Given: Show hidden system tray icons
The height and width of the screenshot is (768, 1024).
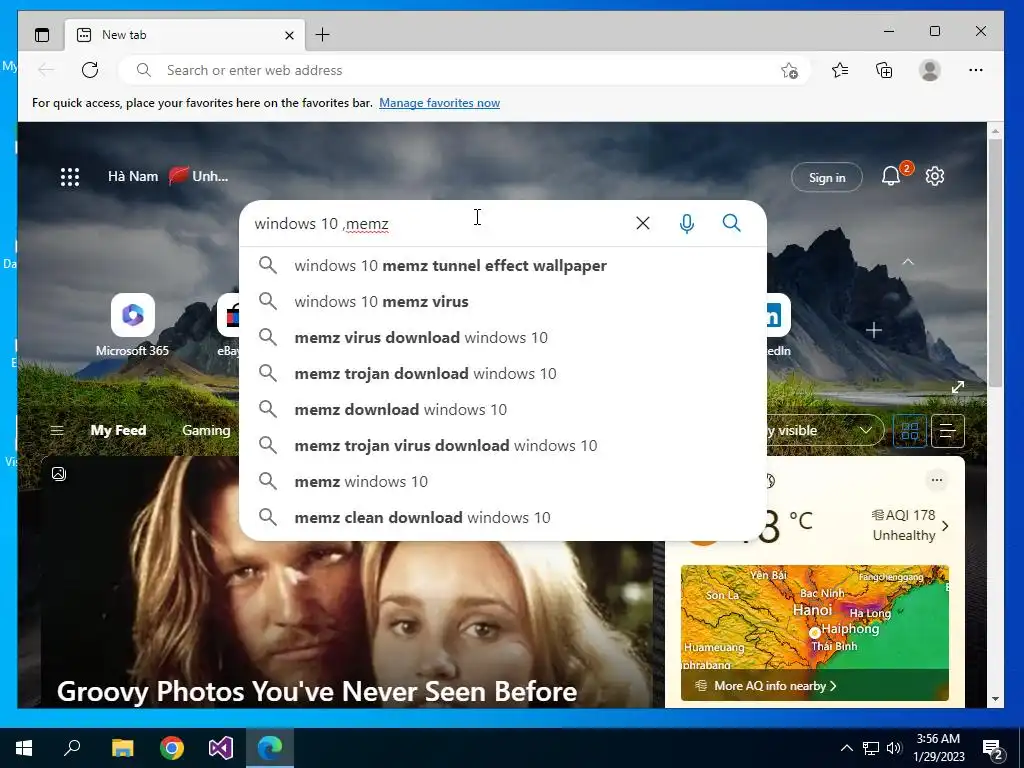Looking at the screenshot, I should (846, 748).
